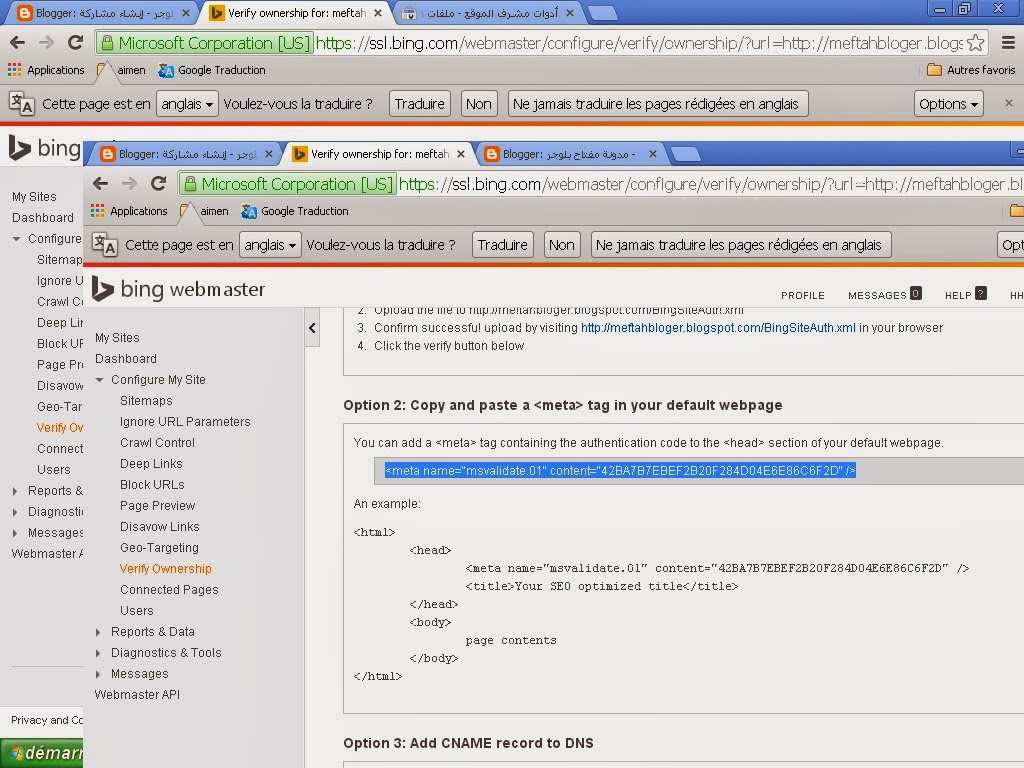Expand Reports in background sidebar
1024x768 pixels.
(x=16, y=491)
